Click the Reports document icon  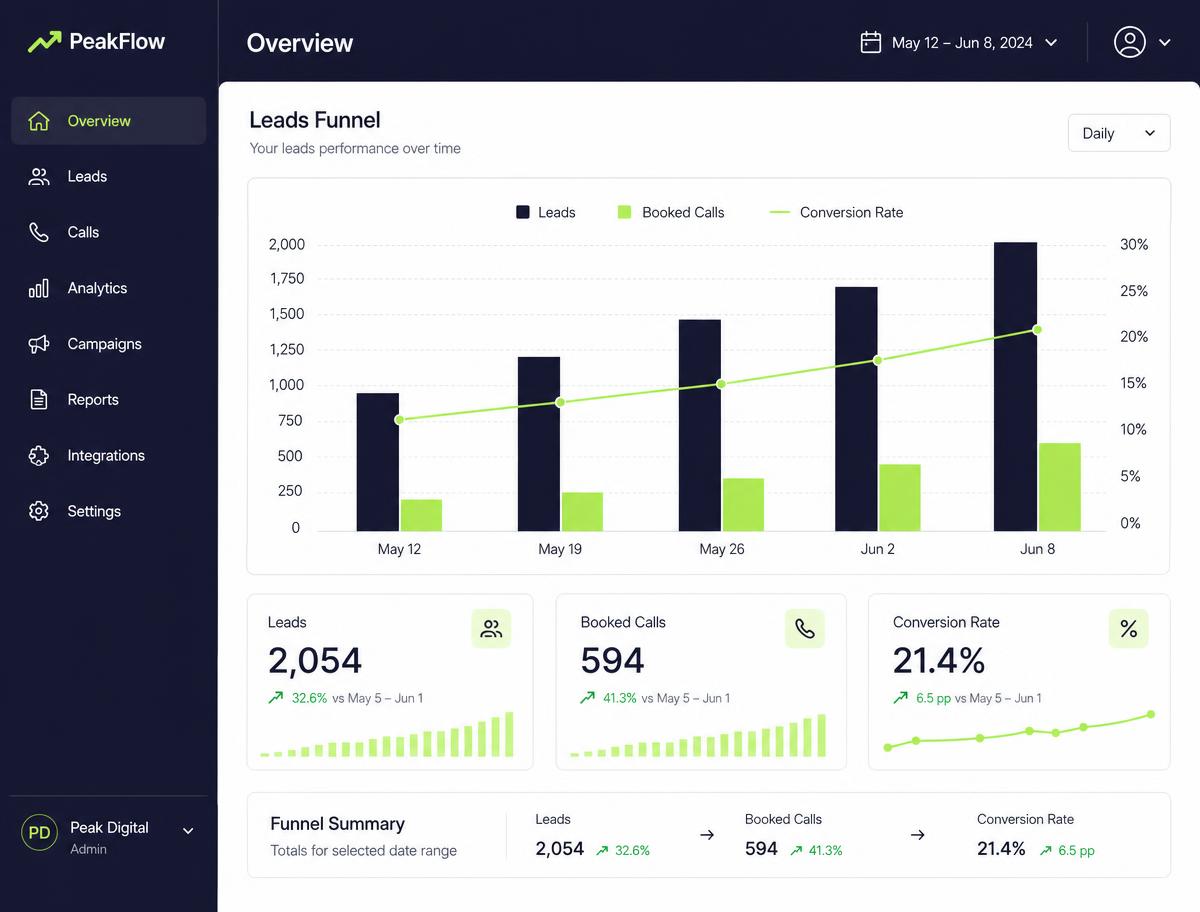pyautogui.click(x=39, y=400)
